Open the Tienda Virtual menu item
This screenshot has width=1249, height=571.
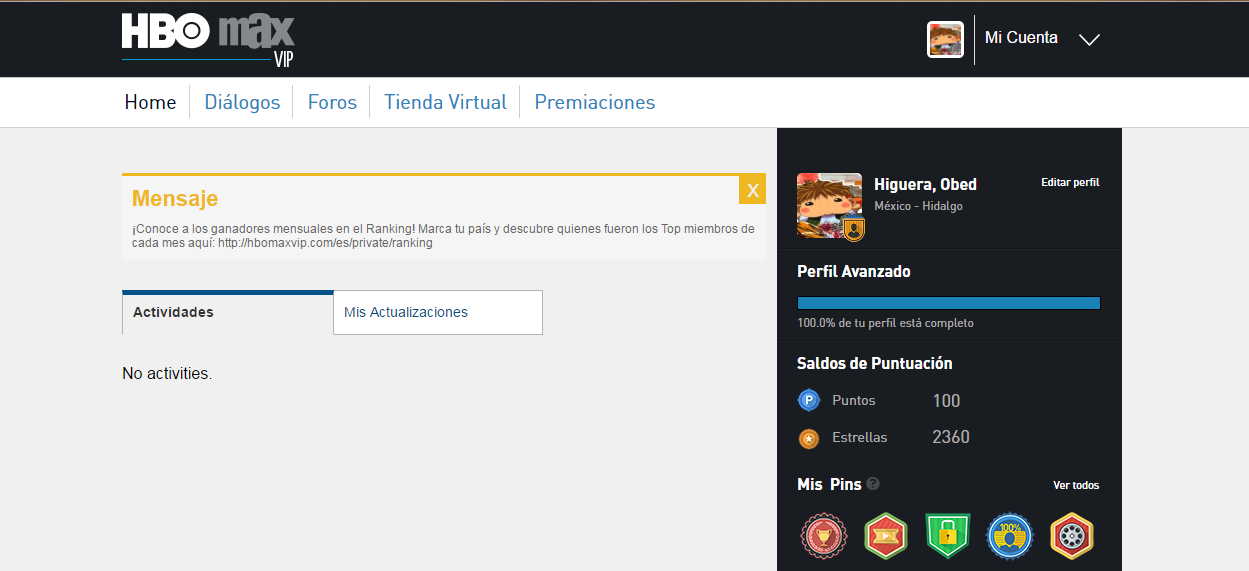tap(445, 102)
